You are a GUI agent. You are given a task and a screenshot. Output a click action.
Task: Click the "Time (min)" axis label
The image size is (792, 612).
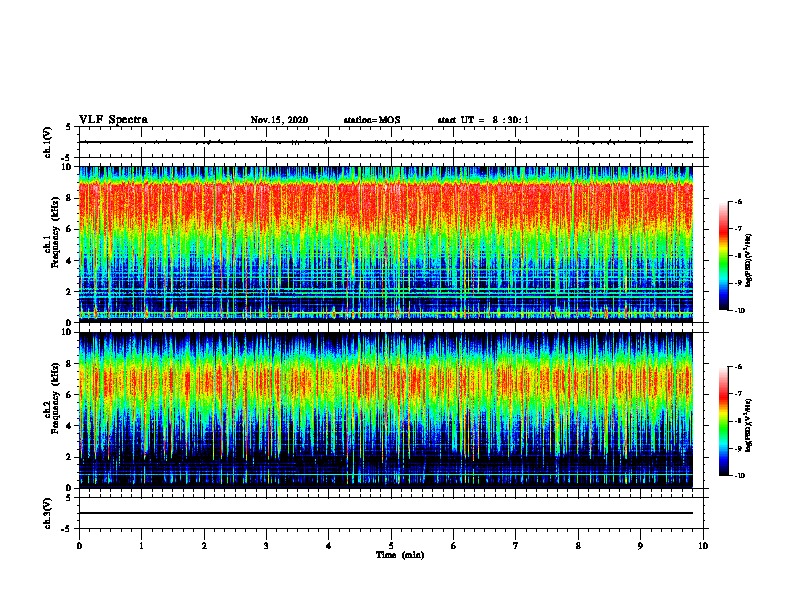click(x=400, y=555)
